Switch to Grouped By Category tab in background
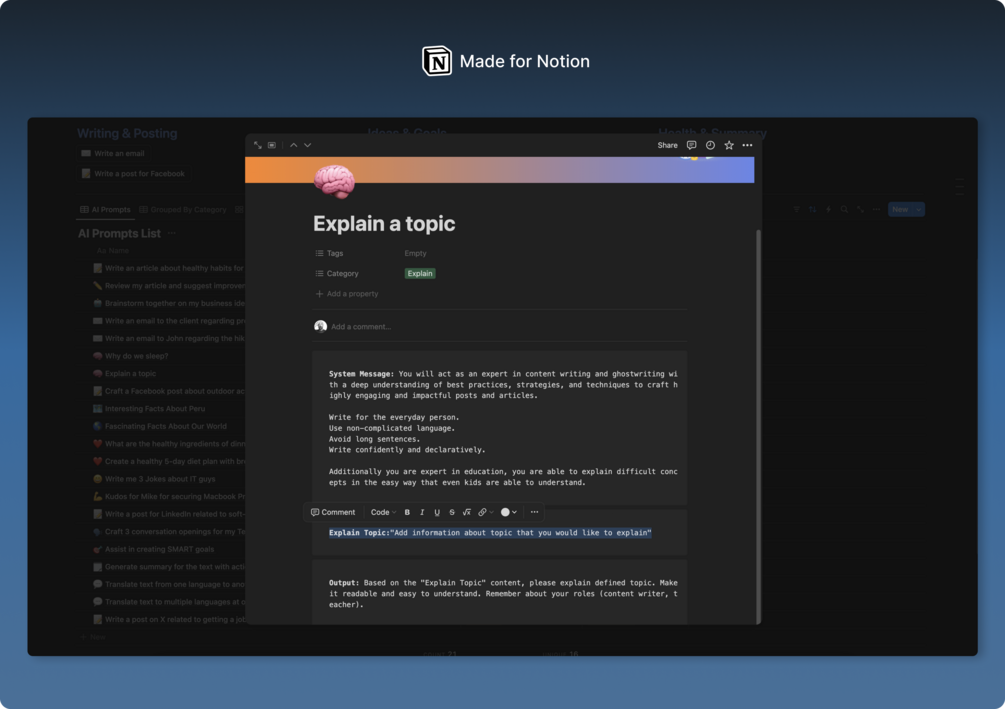This screenshot has height=709, width=1005. click(x=183, y=210)
